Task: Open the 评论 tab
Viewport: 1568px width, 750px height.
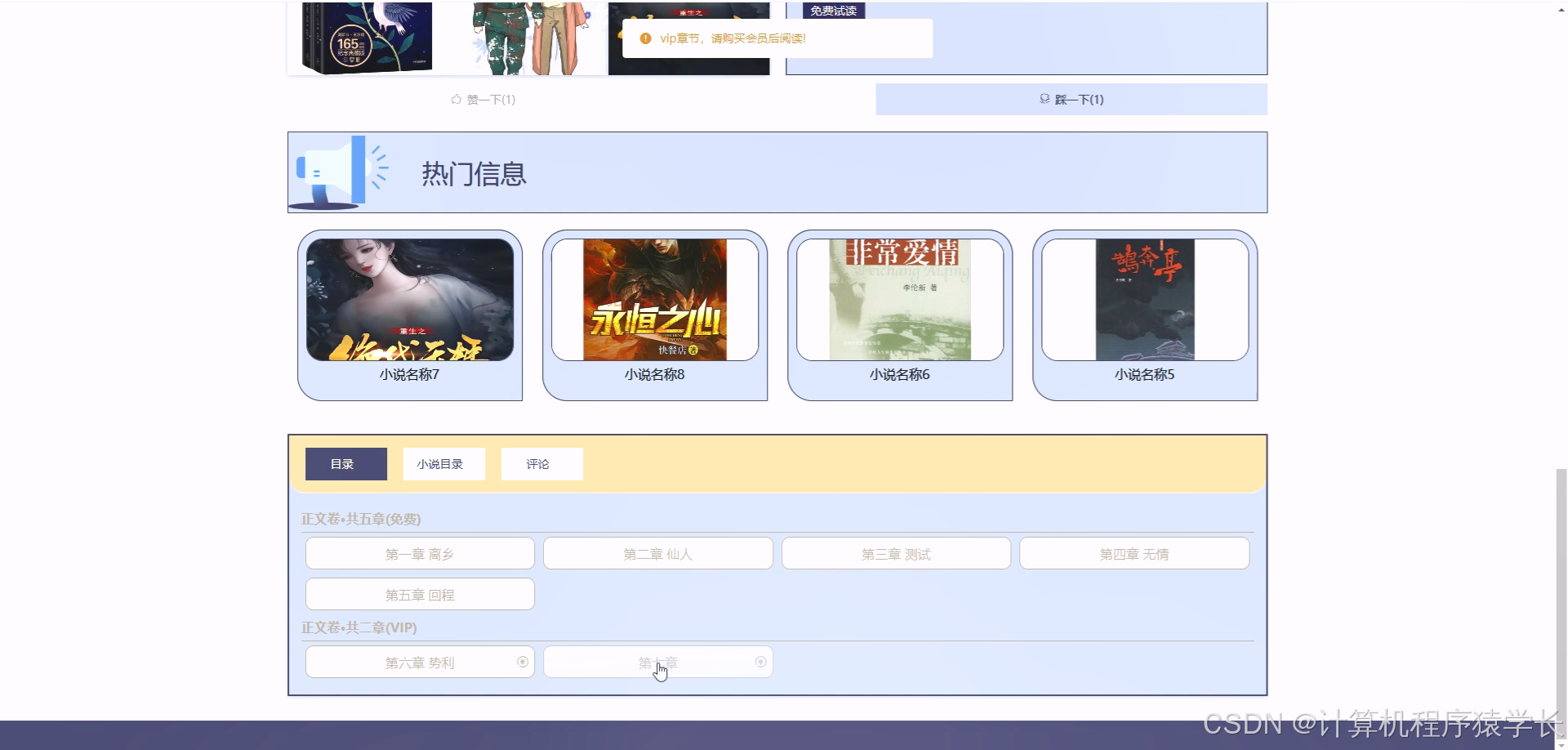Action: [x=541, y=463]
